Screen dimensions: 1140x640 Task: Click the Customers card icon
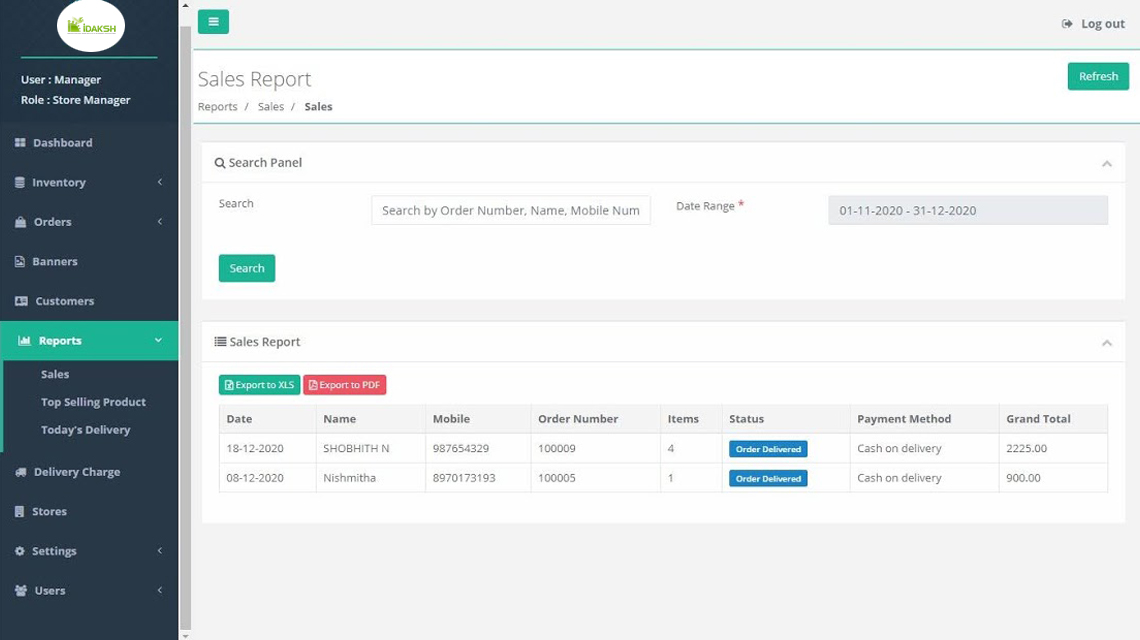[21, 301]
